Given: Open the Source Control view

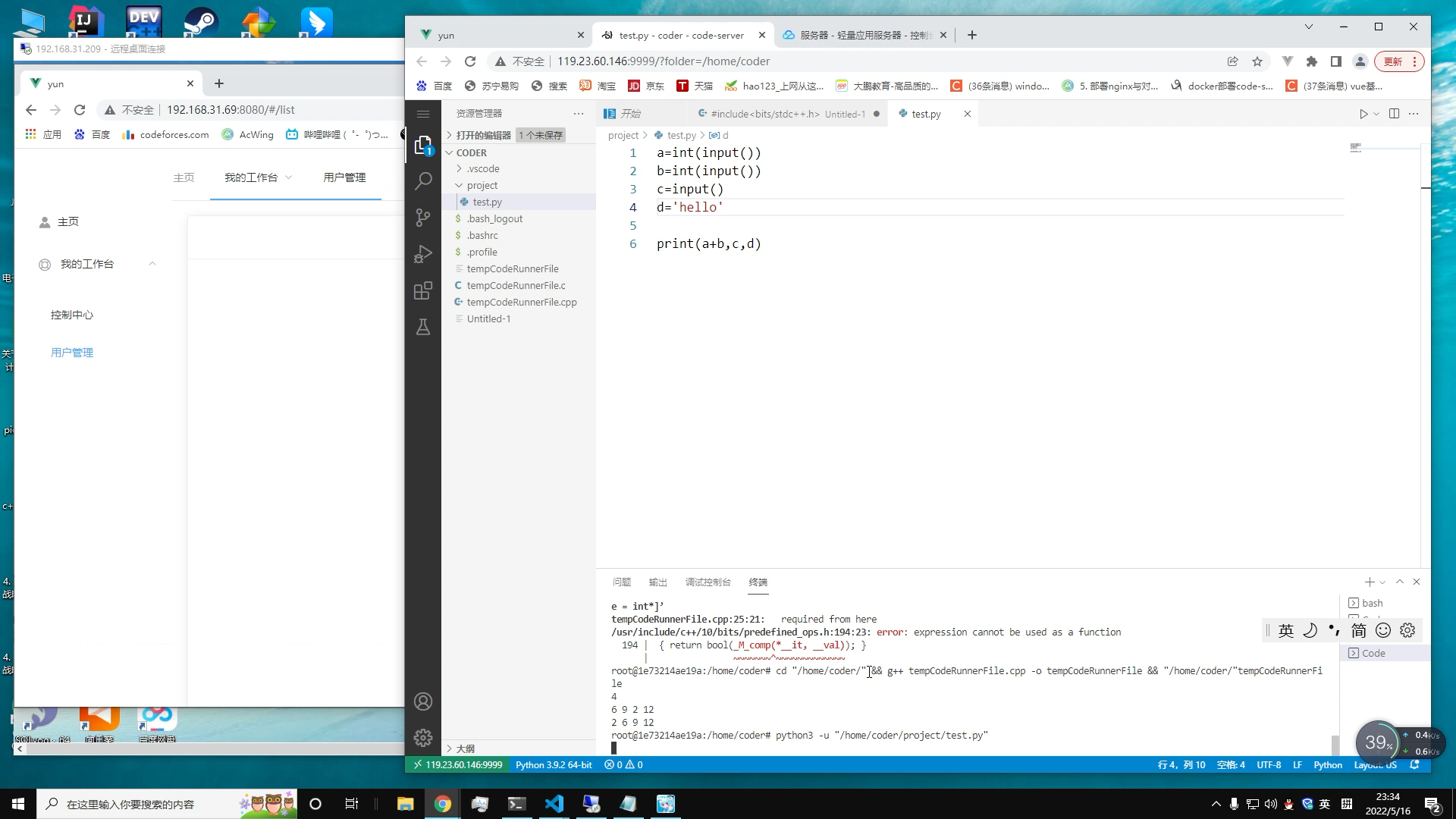Looking at the screenshot, I should (x=423, y=218).
